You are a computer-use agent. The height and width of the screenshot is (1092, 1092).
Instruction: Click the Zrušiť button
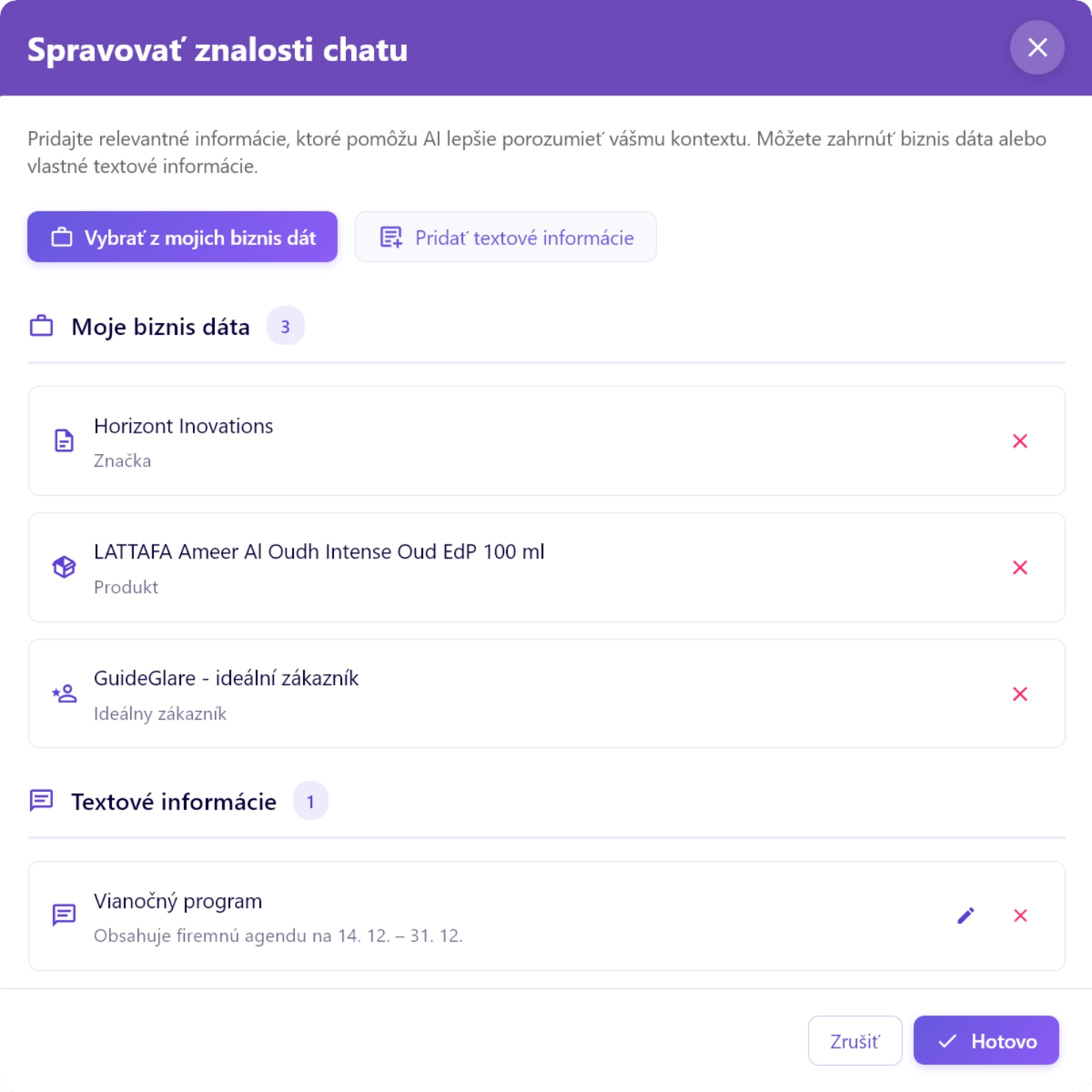(854, 1040)
